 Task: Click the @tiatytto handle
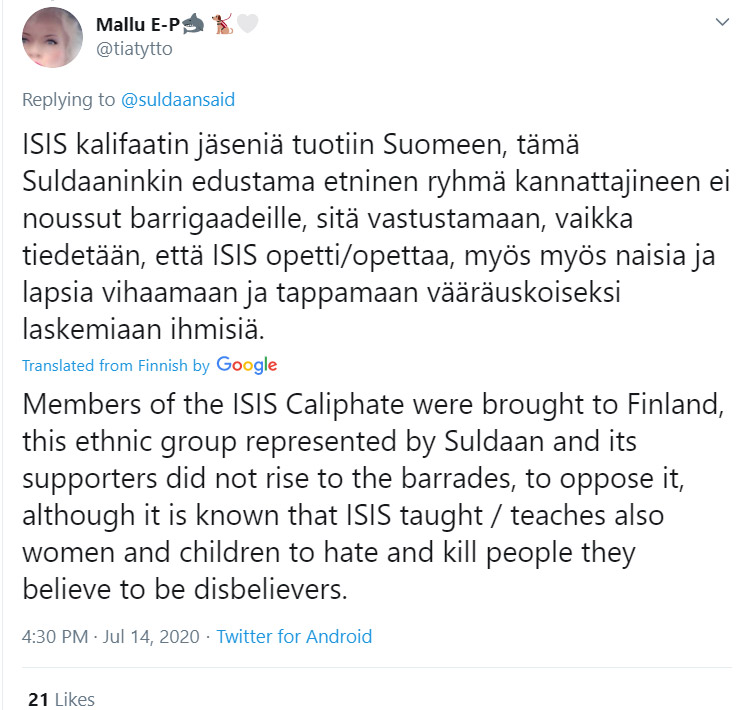pos(134,49)
